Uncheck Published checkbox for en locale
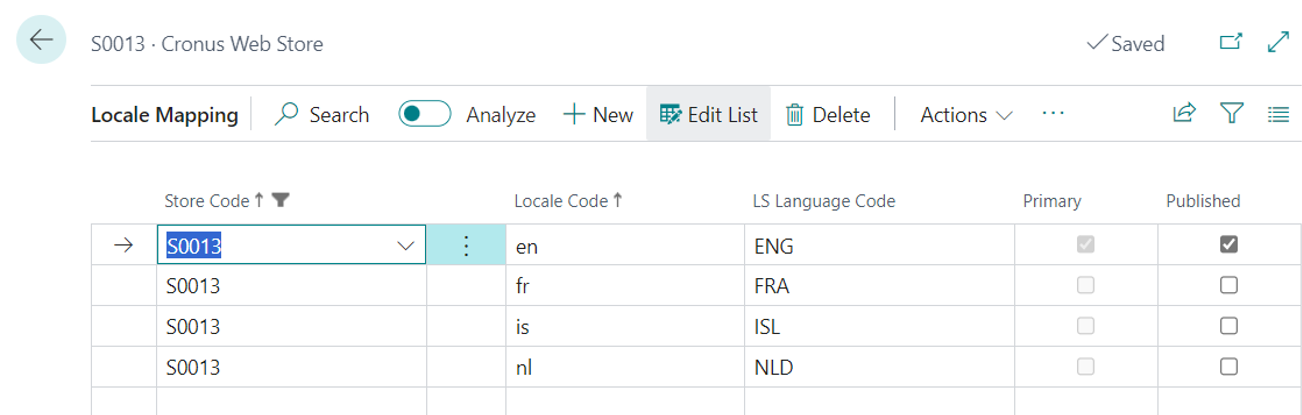 click(1228, 245)
